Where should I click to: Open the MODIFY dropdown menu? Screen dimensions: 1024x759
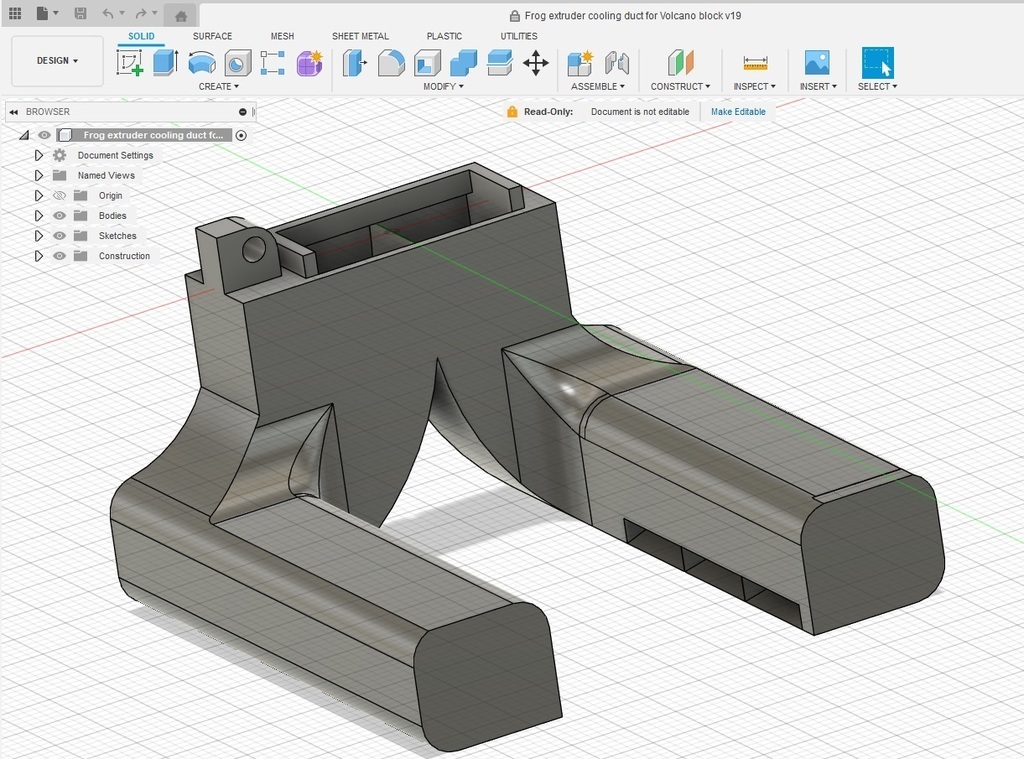click(443, 87)
